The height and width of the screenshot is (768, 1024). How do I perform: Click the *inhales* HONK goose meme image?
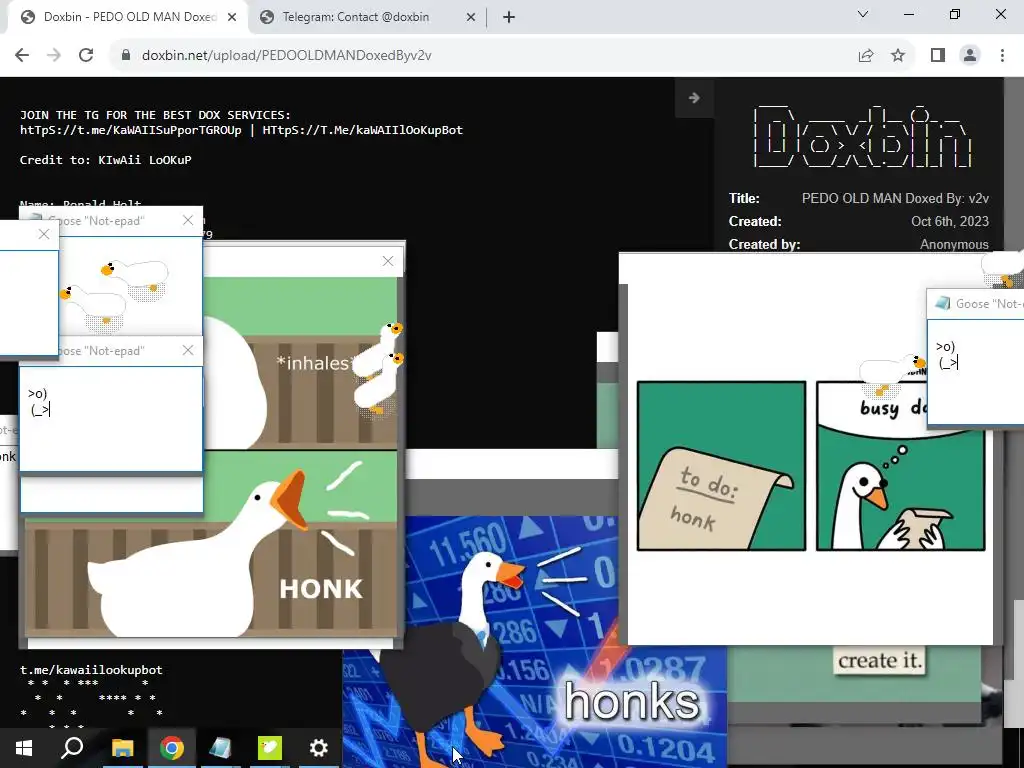coord(211,457)
